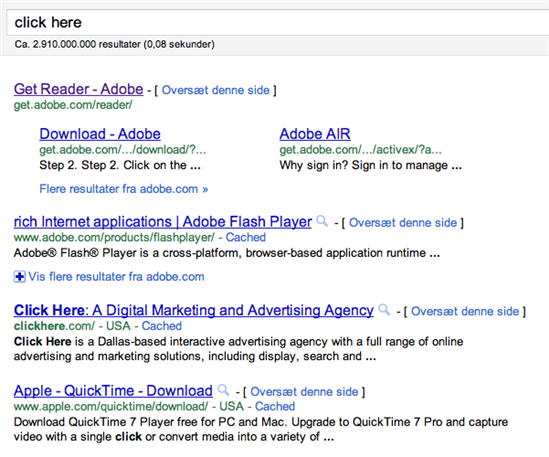
Task: Open rich Internet applications Adobe Flash Player result
Action: 162,222
